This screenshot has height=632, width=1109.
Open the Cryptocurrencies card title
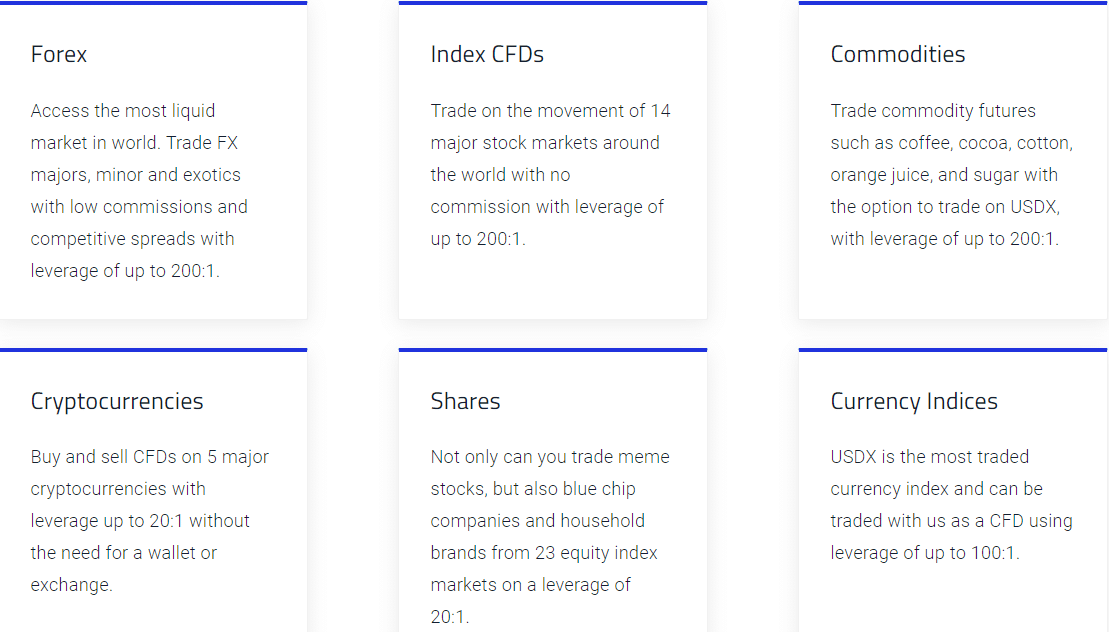117,402
